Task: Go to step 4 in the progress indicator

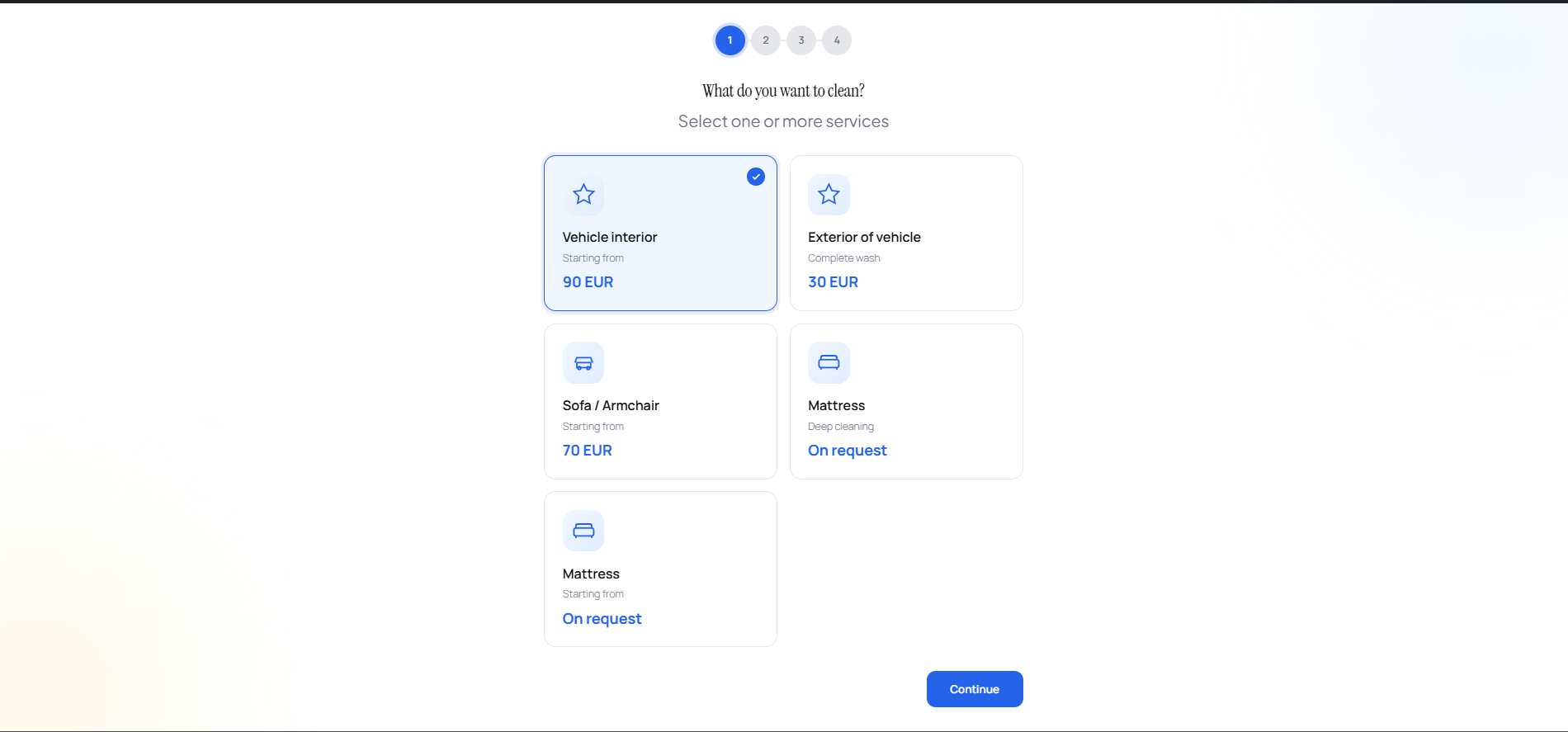Action: pos(837,40)
